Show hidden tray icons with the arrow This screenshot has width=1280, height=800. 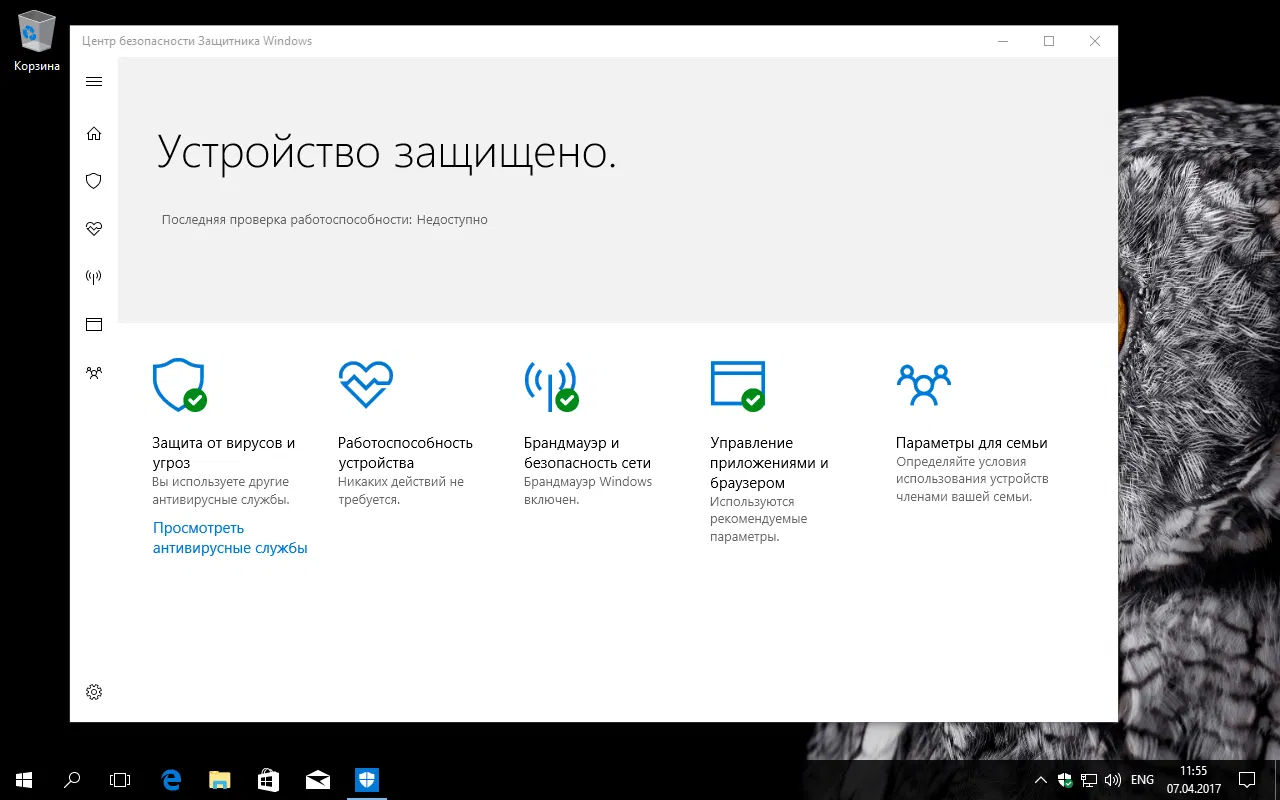pyautogui.click(x=1040, y=779)
